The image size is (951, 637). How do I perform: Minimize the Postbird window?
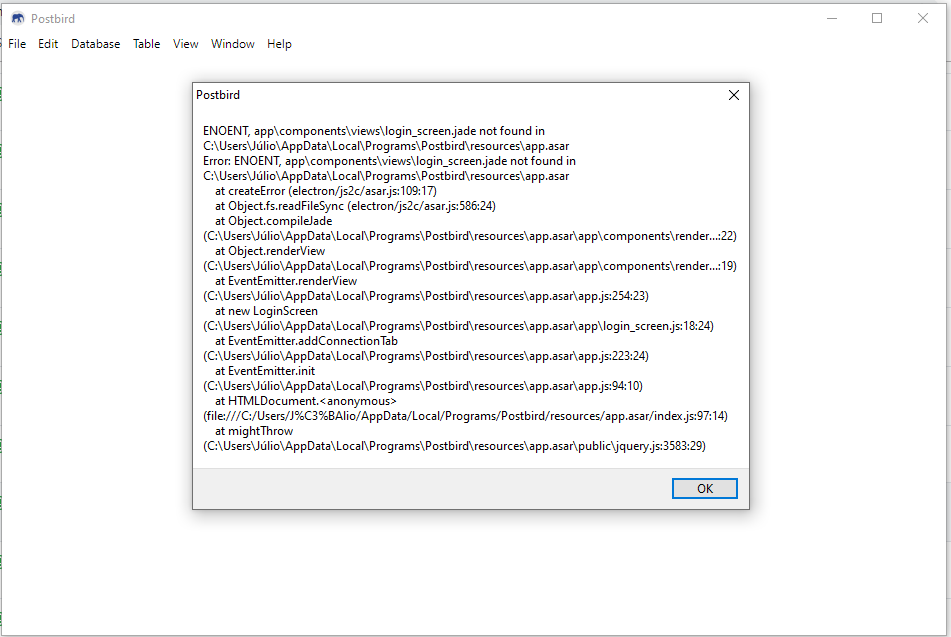(x=832, y=18)
